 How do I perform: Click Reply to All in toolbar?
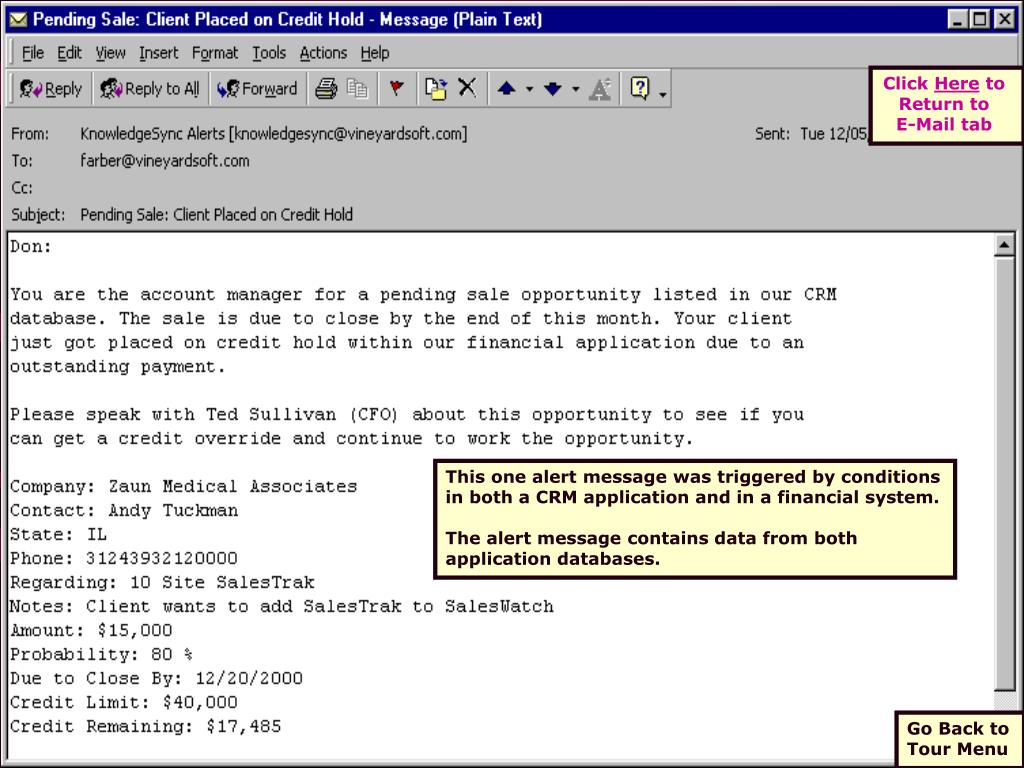150,89
